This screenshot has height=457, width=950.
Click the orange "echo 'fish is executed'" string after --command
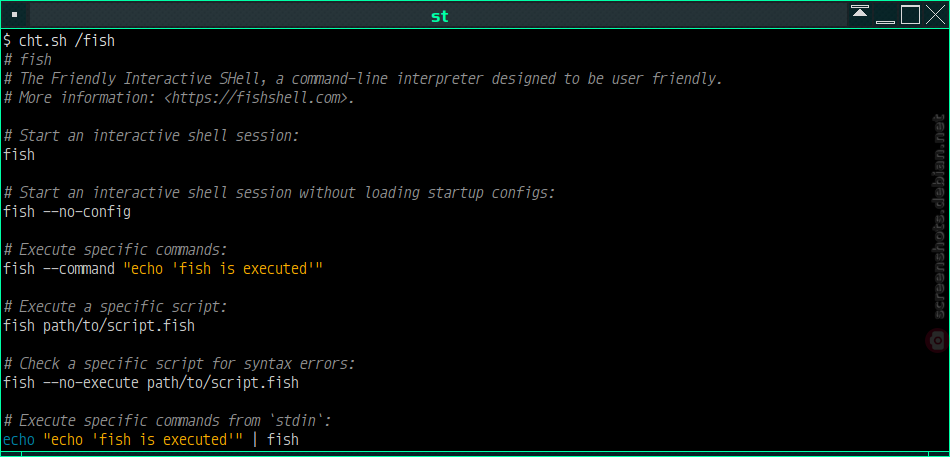coord(223,269)
